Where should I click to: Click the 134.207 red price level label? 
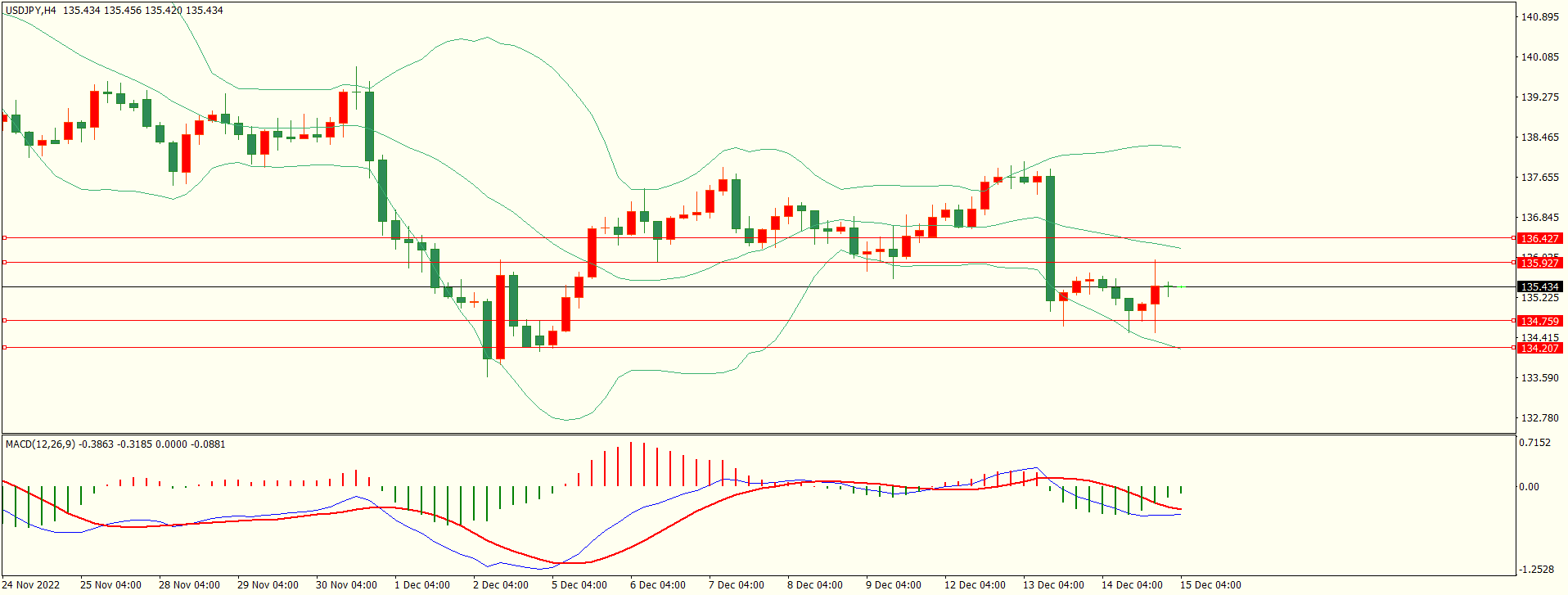(x=1539, y=349)
